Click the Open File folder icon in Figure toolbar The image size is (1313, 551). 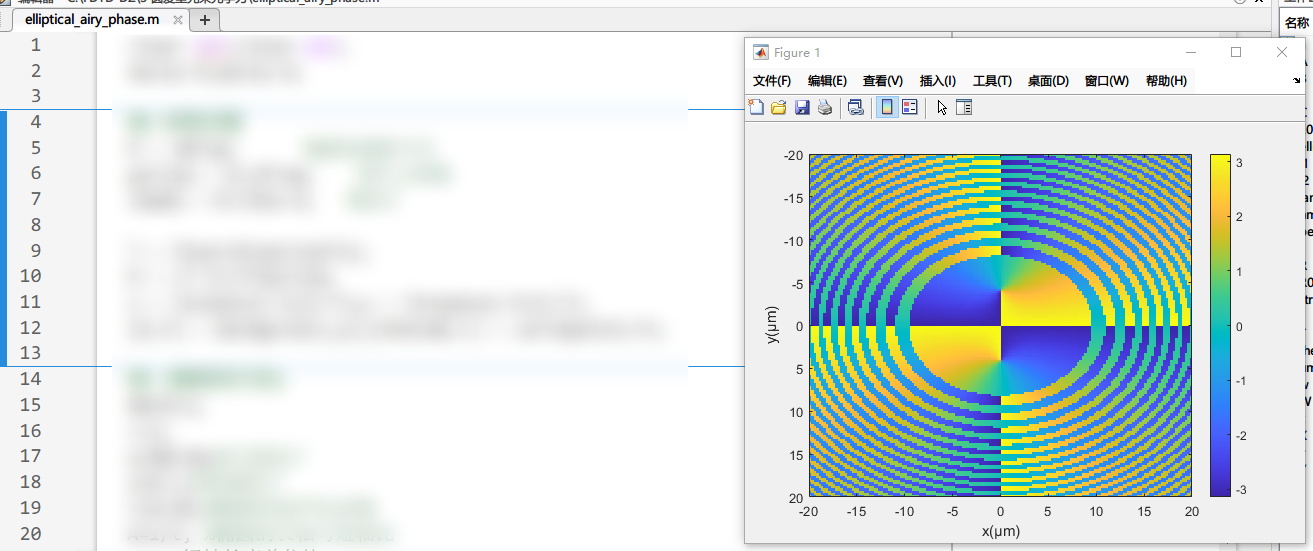(x=778, y=107)
